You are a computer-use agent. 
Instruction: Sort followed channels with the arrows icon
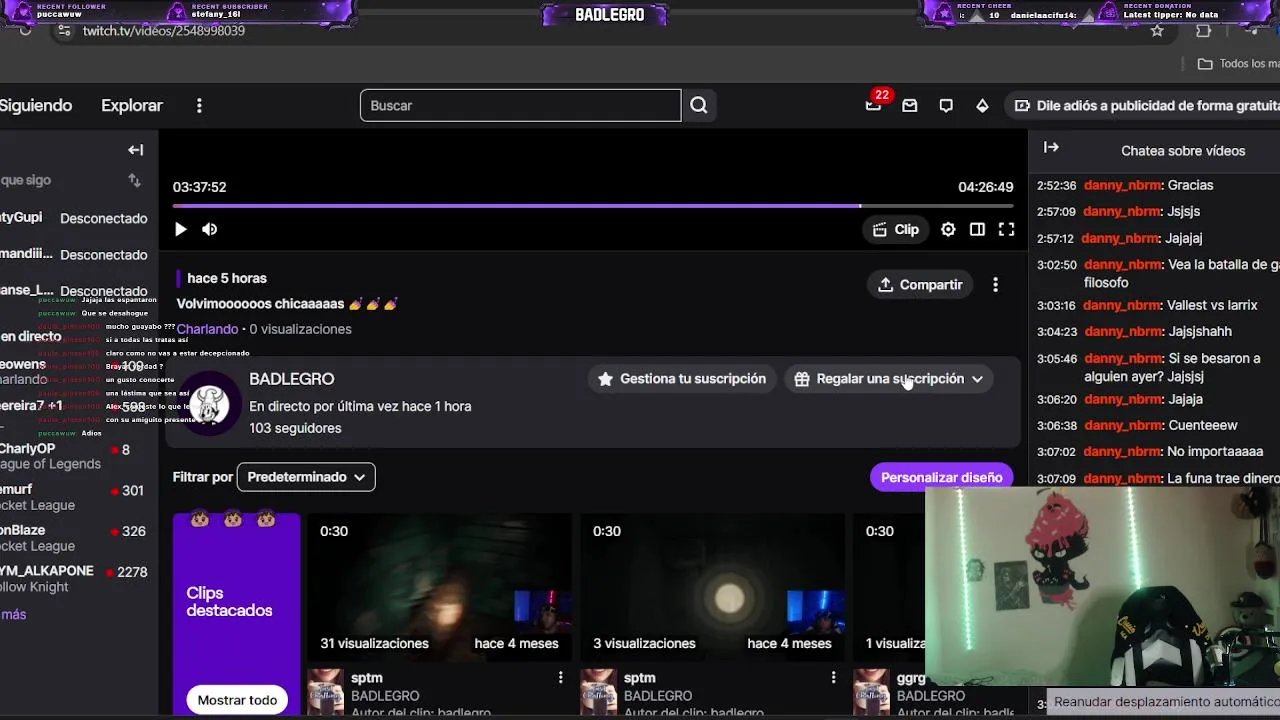pyautogui.click(x=134, y=180)
